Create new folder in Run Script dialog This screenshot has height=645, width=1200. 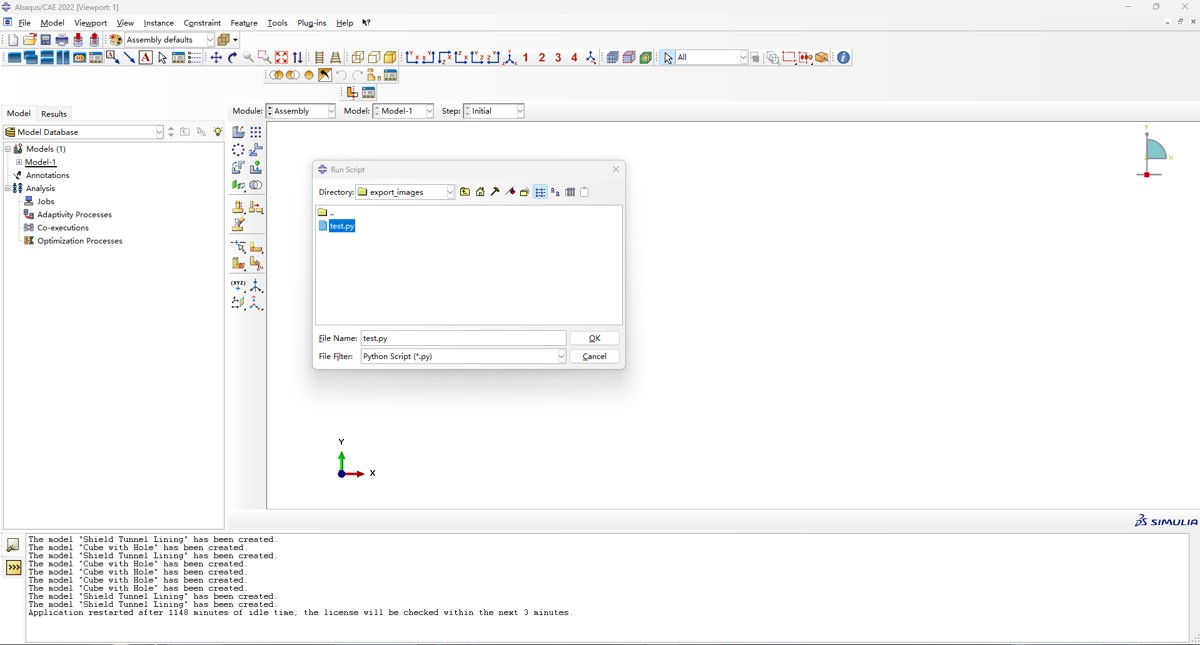pos(524,192)
